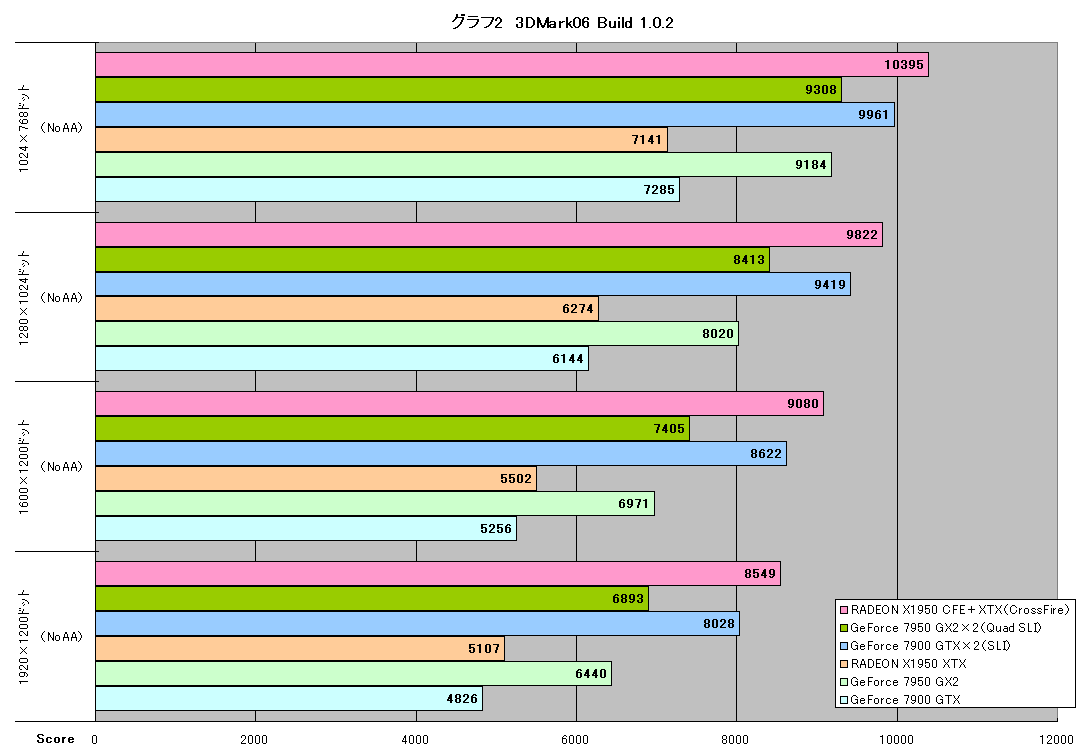This screenshot has height=754, width=1081.
Task: Click the '1280×1024ドット' axis category label
Action: [x=24, y=298]
